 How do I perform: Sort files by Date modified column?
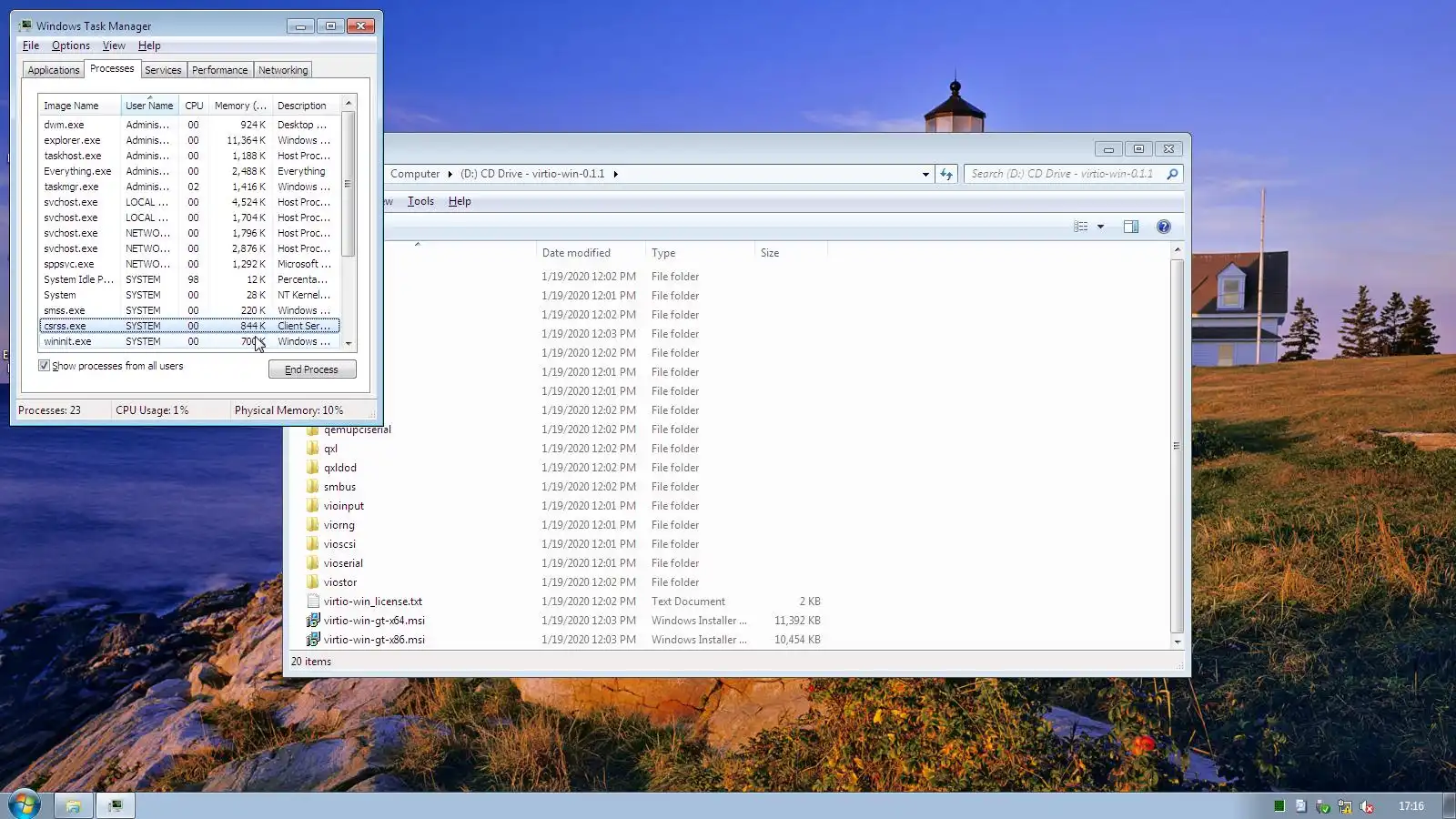pyautogui.click(x=591, y=253)
